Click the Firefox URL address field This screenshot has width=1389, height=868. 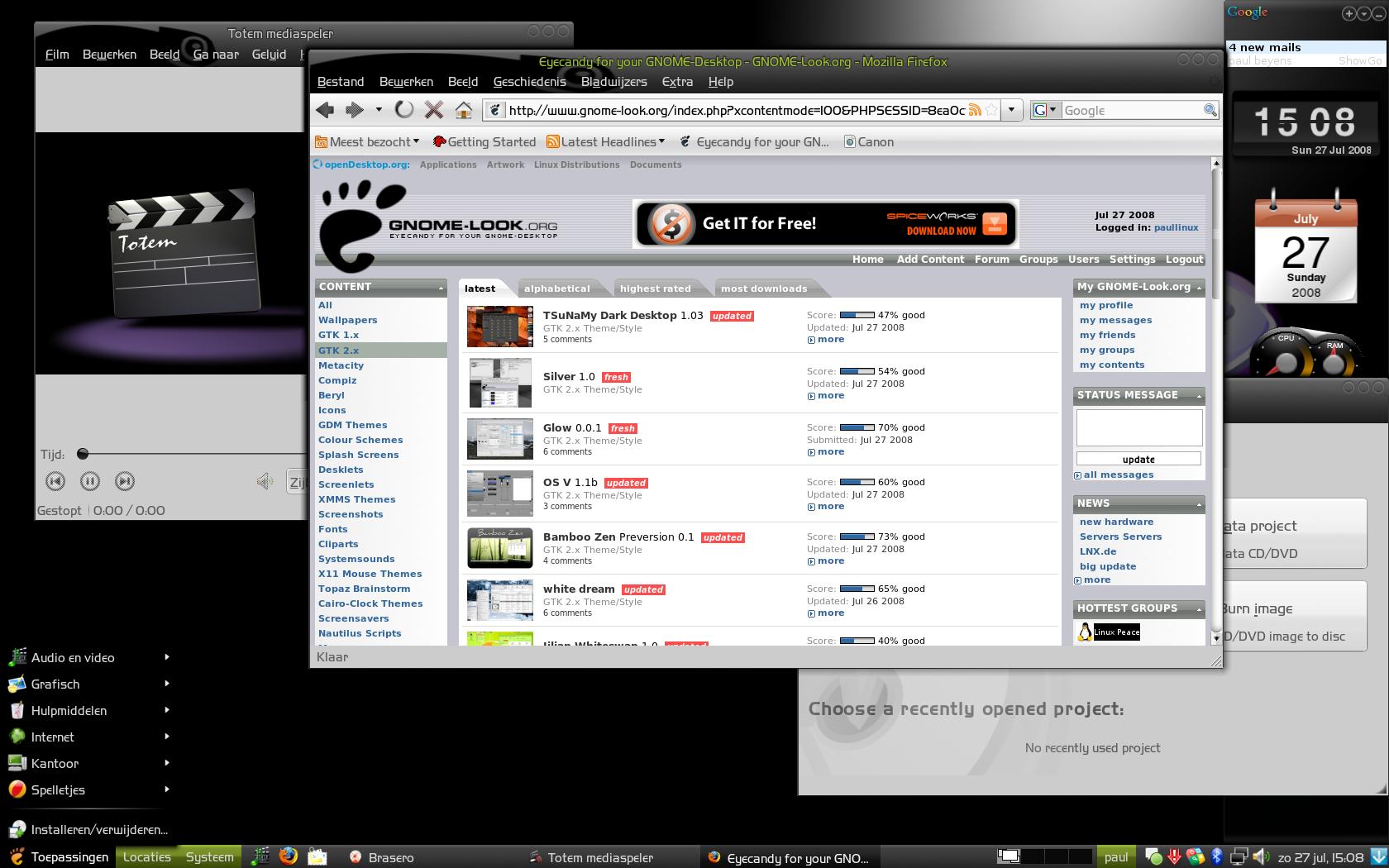[x=736, y=110]
